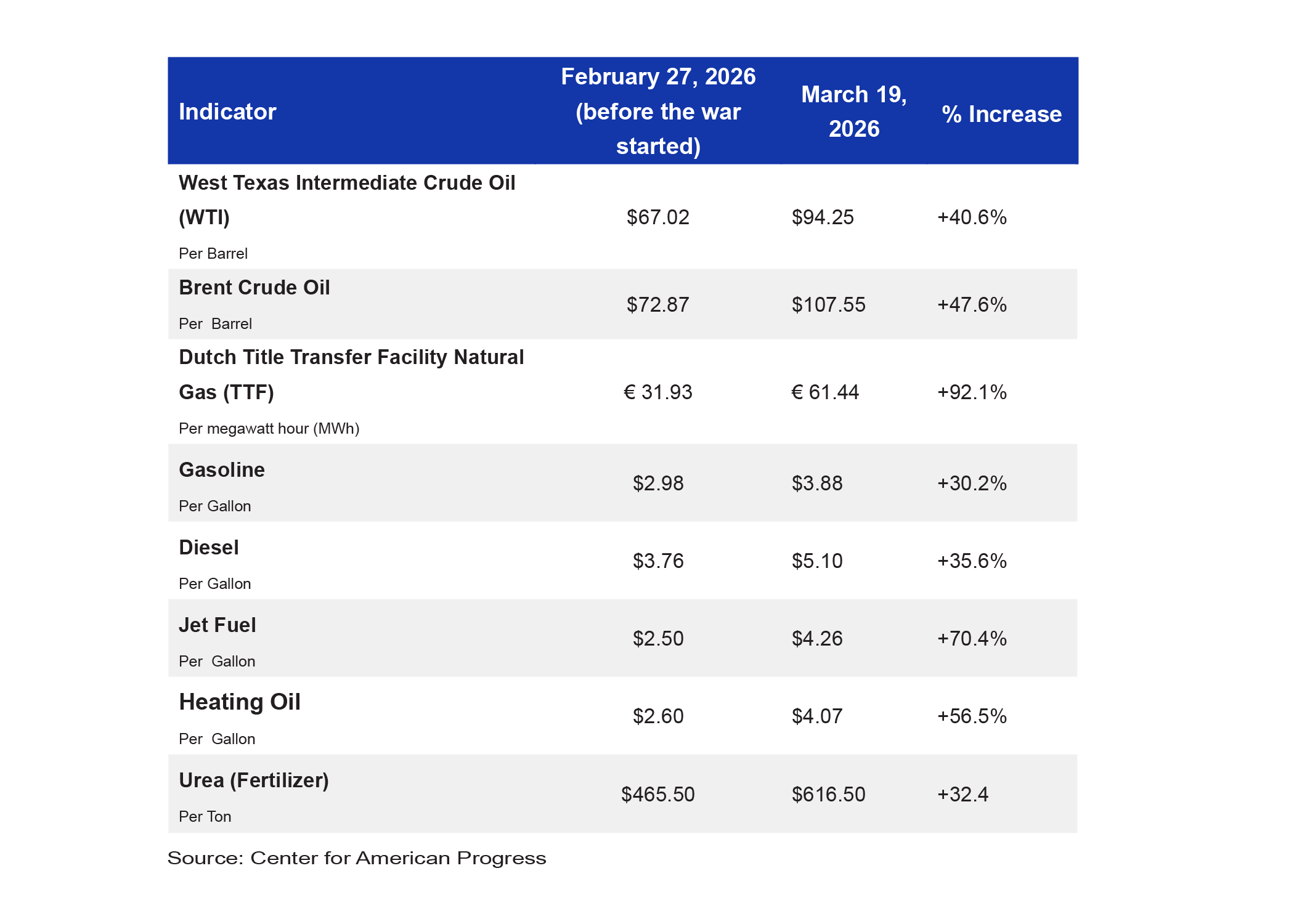Select the February 27, 2026 column header
The image size is (1294, 924).
click(x=658, y=111)
